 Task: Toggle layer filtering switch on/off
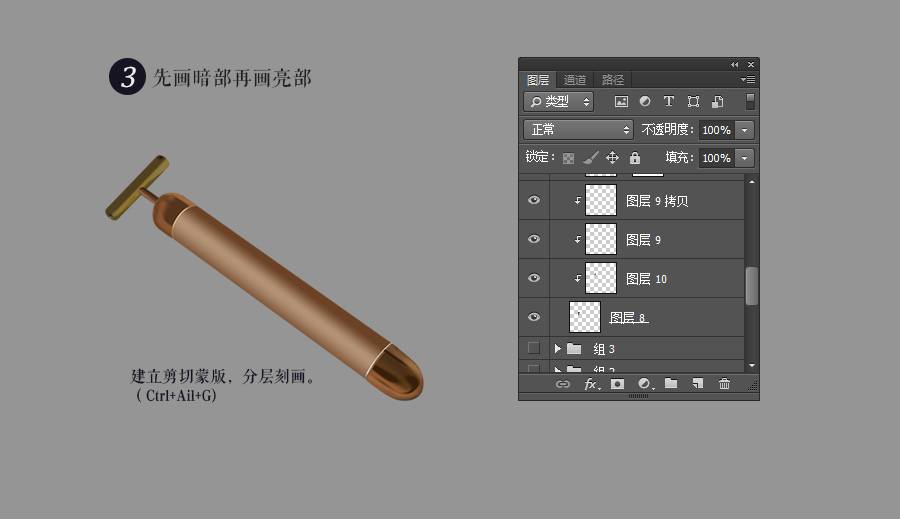tap(750, 102)
